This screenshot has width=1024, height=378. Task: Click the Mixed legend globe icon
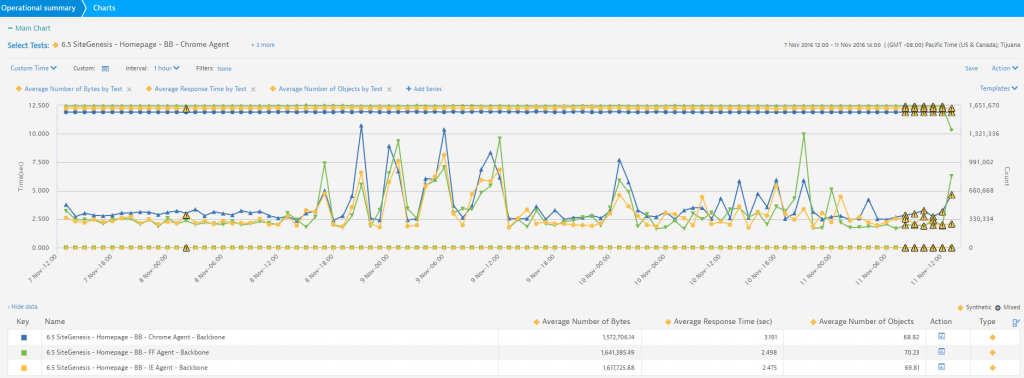click(x=999, y=307)
